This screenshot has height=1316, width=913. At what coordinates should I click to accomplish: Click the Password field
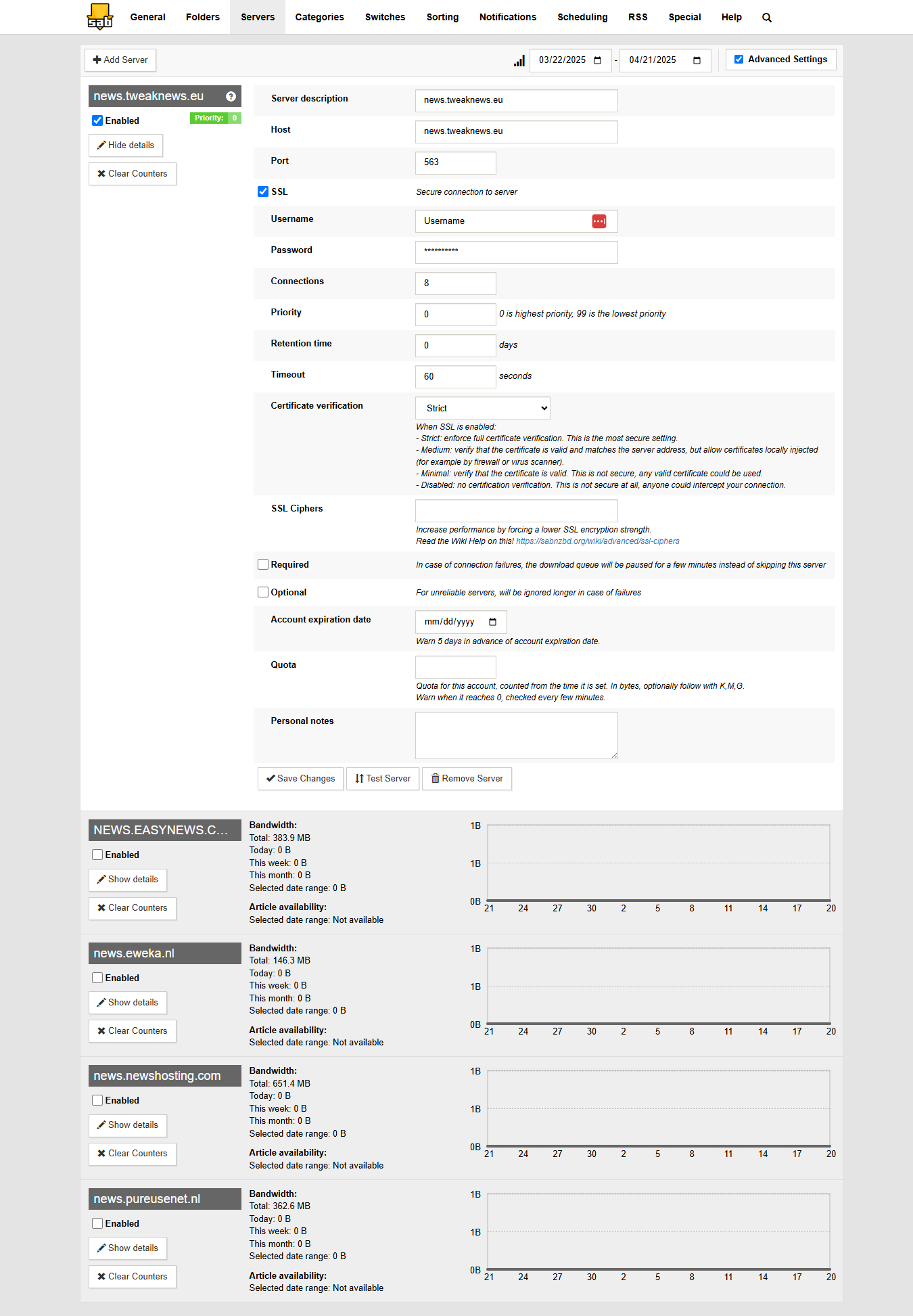click(x=517, y=252)
